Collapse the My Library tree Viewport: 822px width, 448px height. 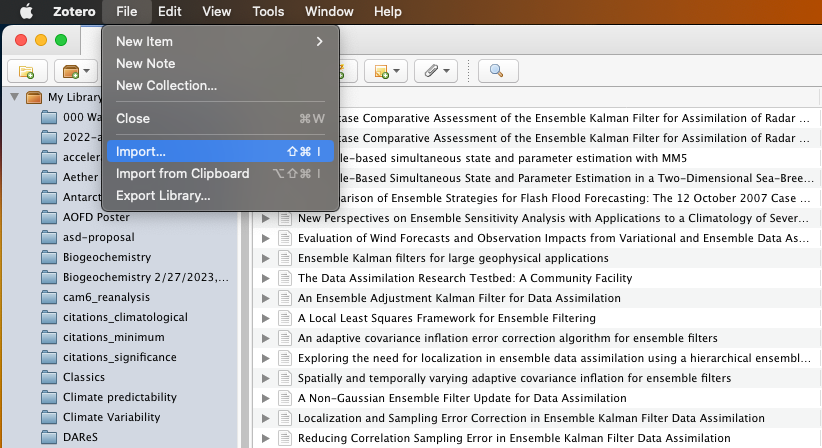coord(14,97)
